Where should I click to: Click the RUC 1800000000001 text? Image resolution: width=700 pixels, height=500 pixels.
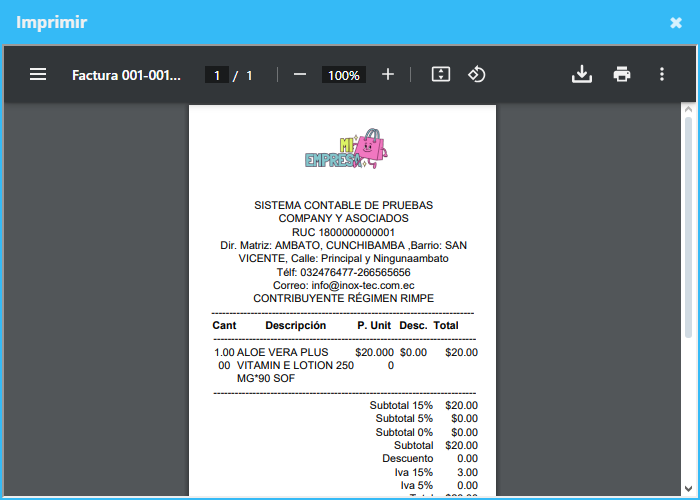[343, 232]
